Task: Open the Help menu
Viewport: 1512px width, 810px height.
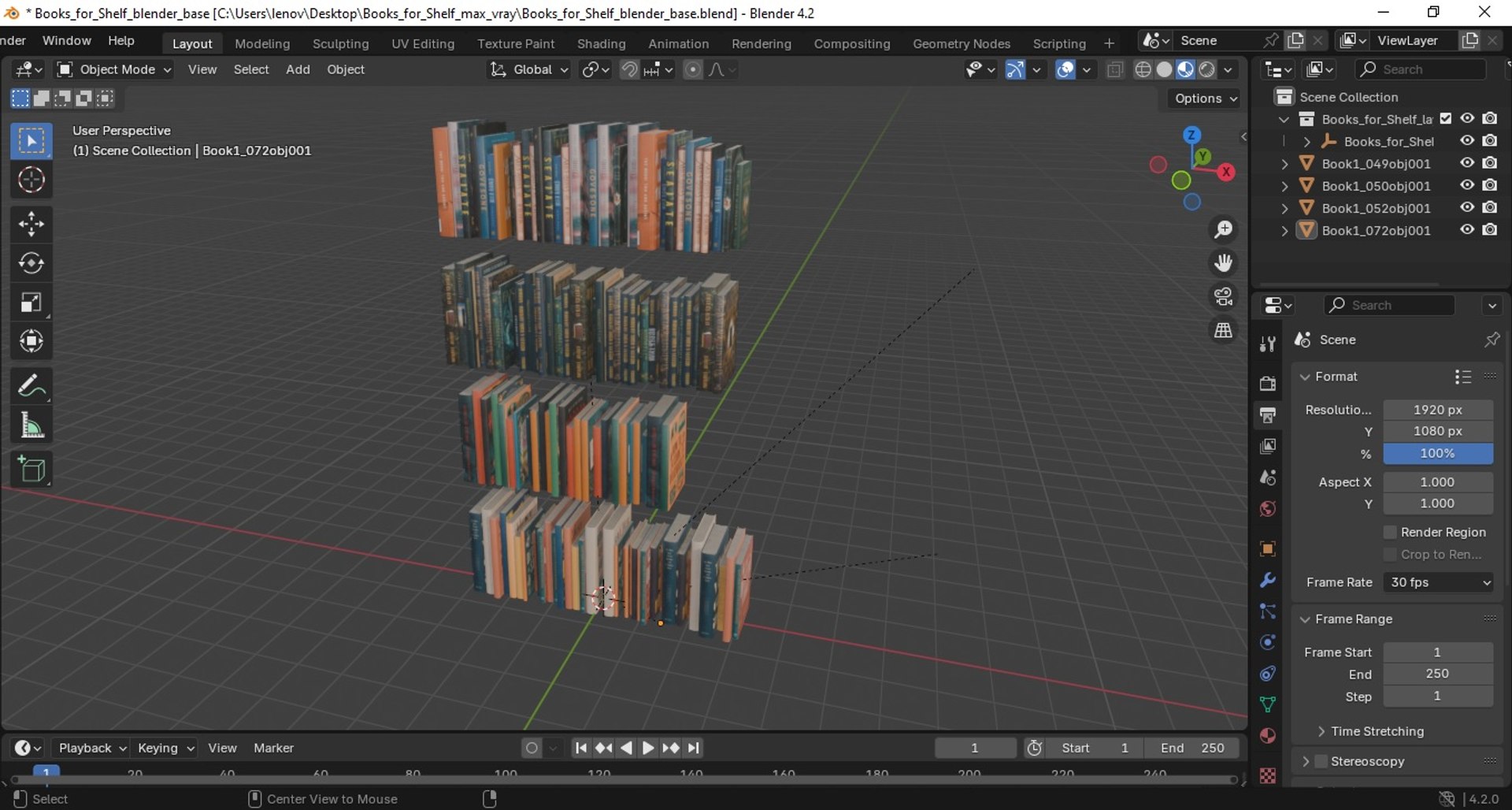Action: click(121, 40)
